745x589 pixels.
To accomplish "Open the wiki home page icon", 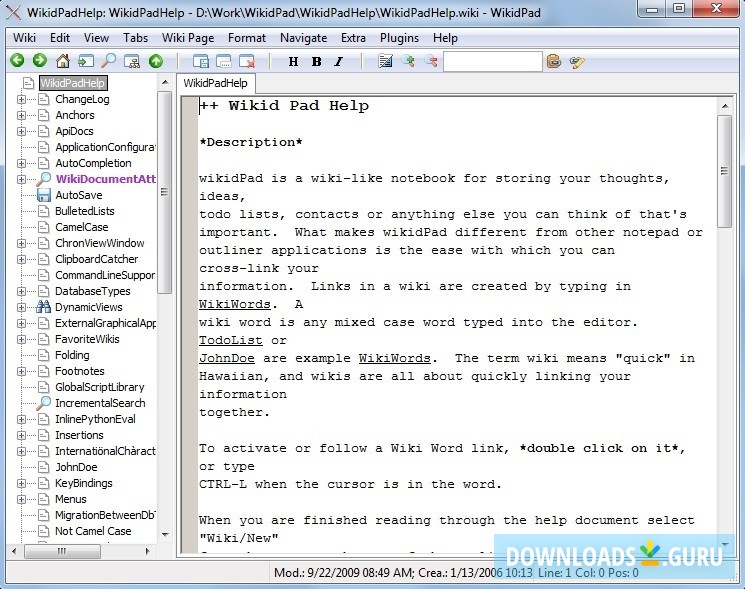I will pos(63,61).
